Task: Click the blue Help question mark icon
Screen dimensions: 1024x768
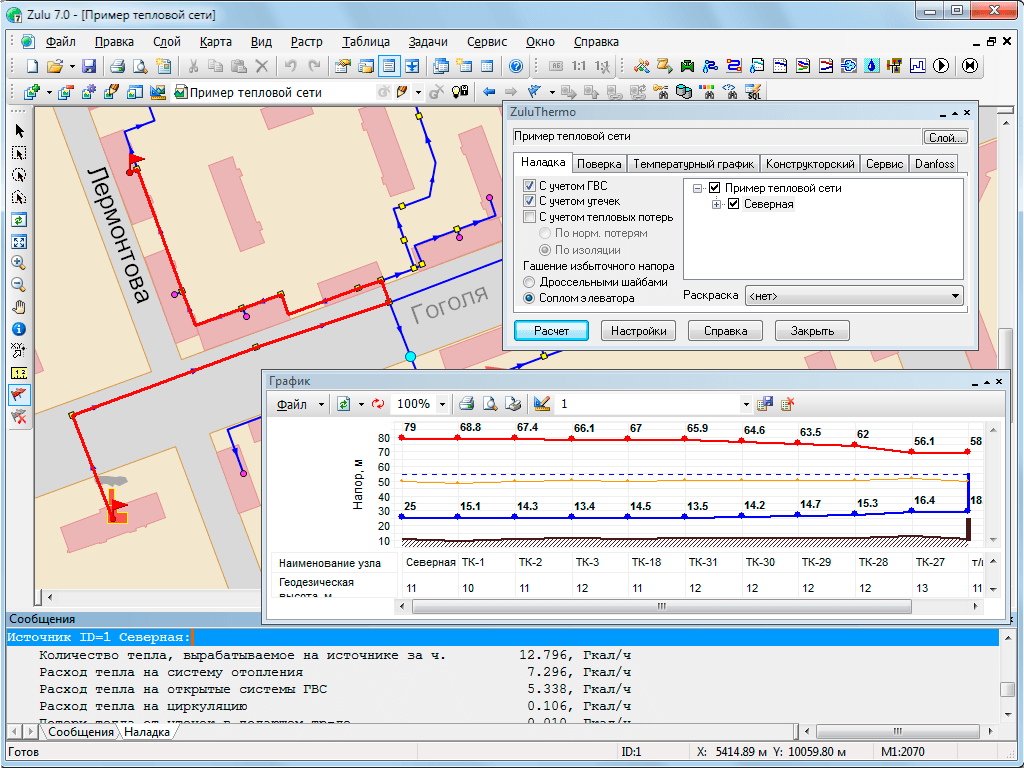Action: coord(516,66)
